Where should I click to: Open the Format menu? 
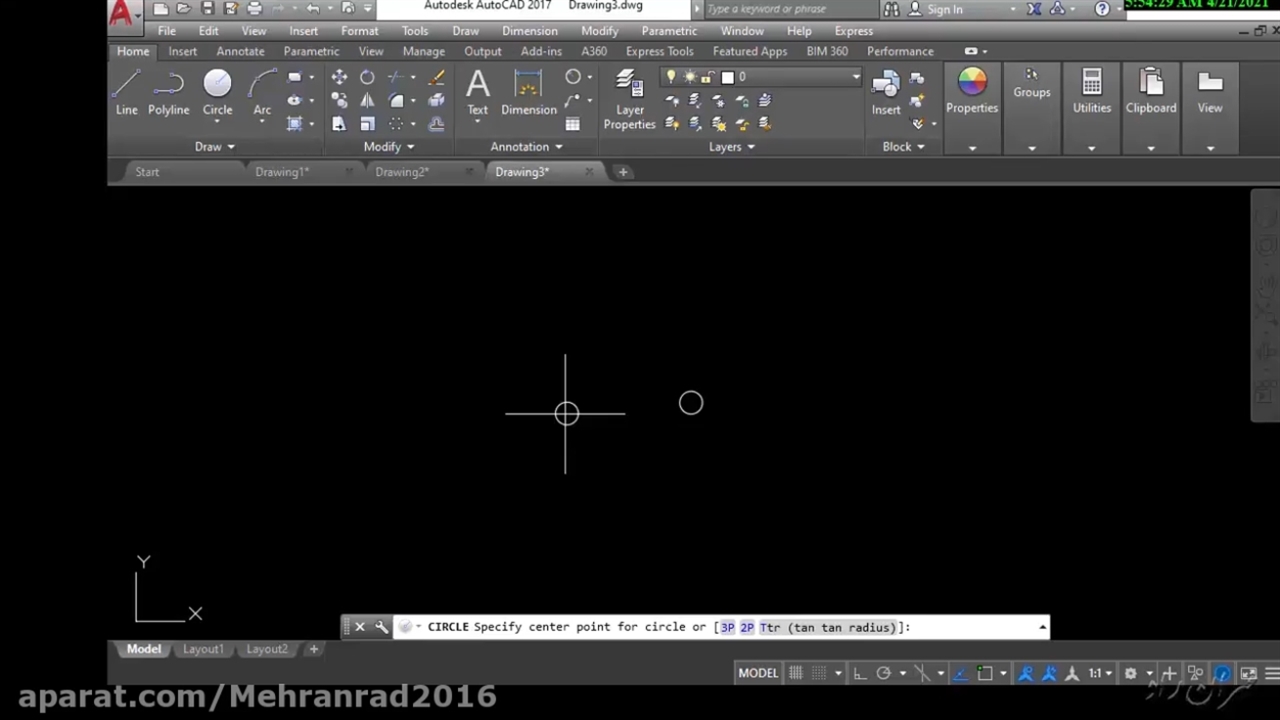click(359, 31)
